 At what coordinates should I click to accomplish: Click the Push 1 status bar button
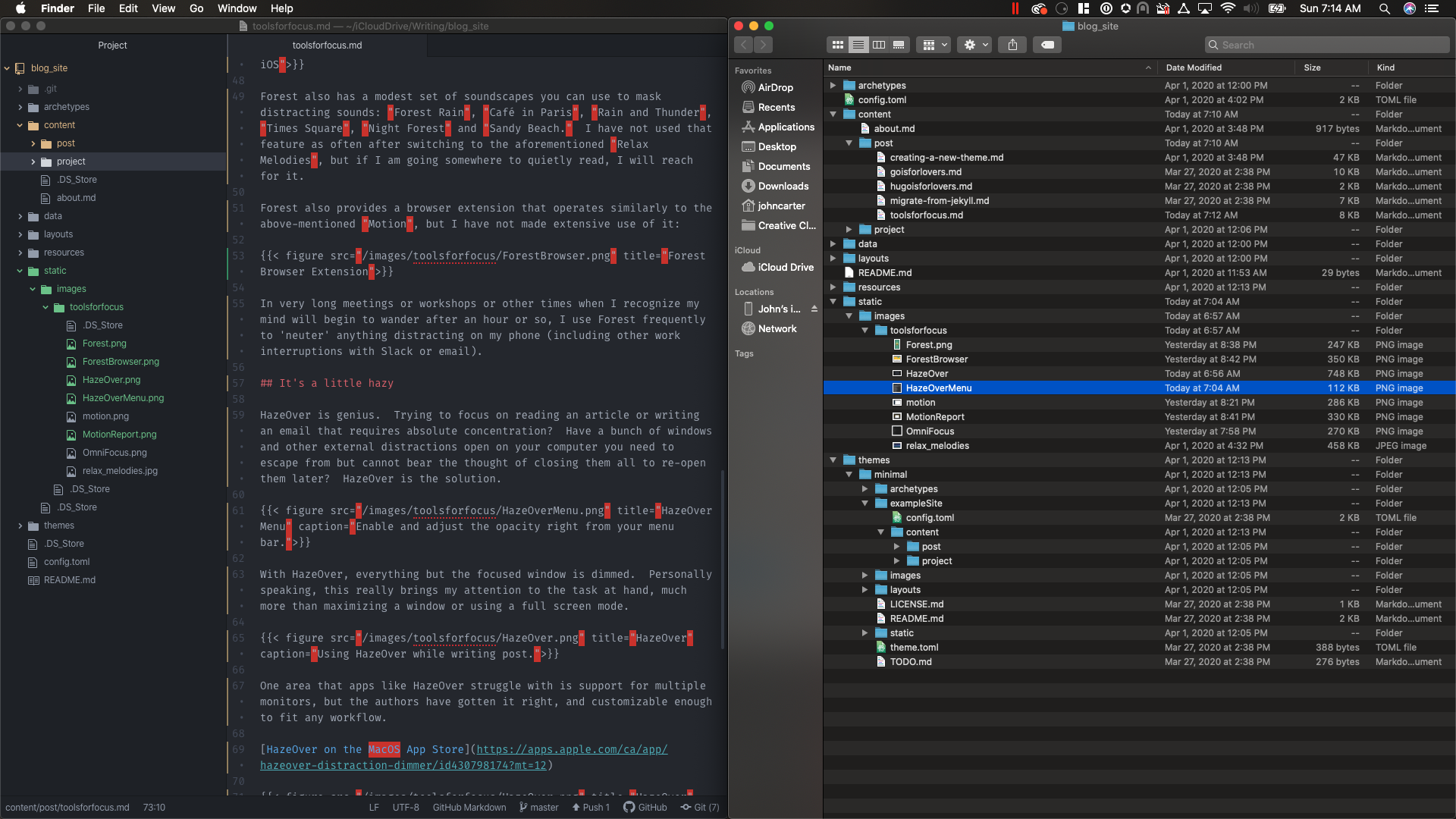[x=591, y=807]
